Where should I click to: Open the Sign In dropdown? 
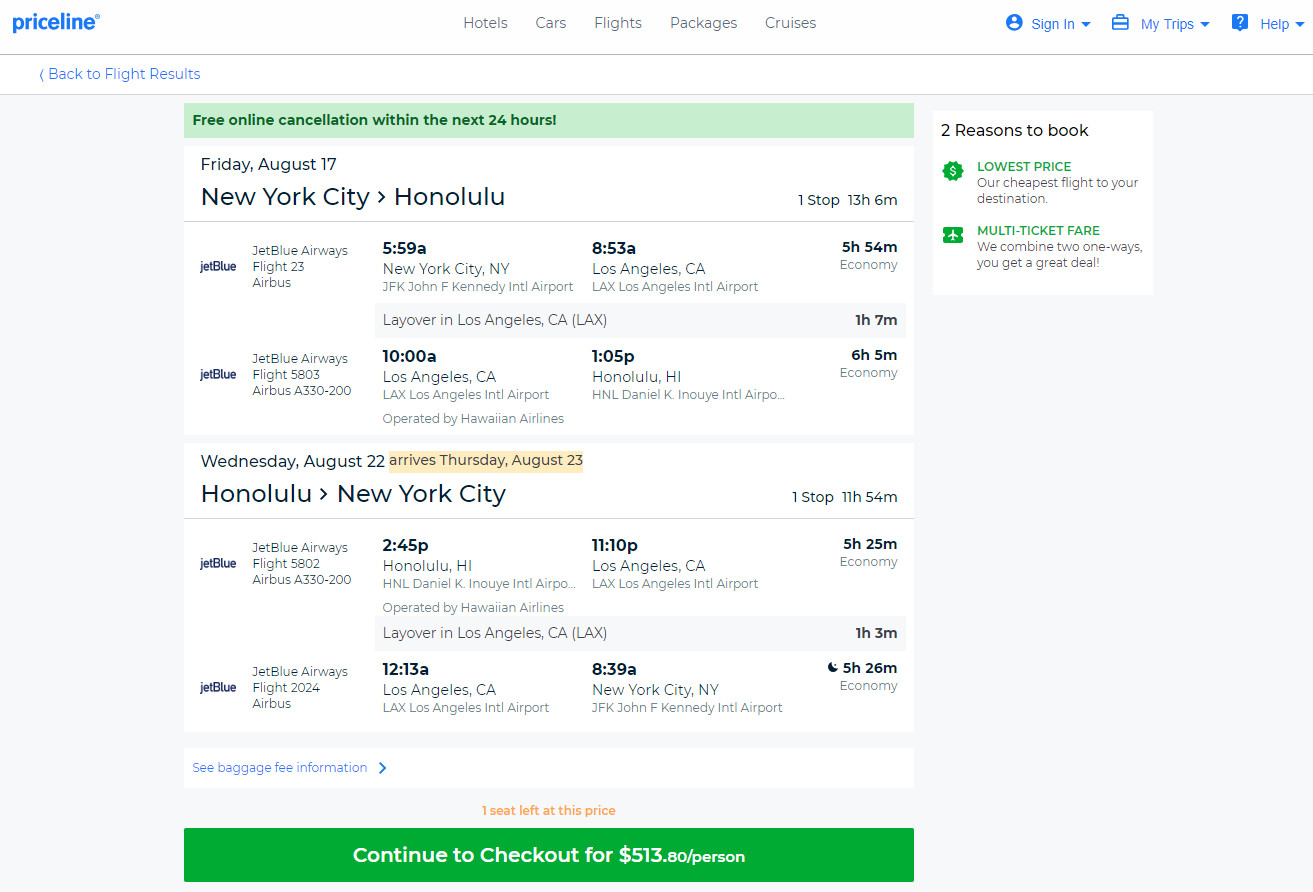pos(1060,24)
